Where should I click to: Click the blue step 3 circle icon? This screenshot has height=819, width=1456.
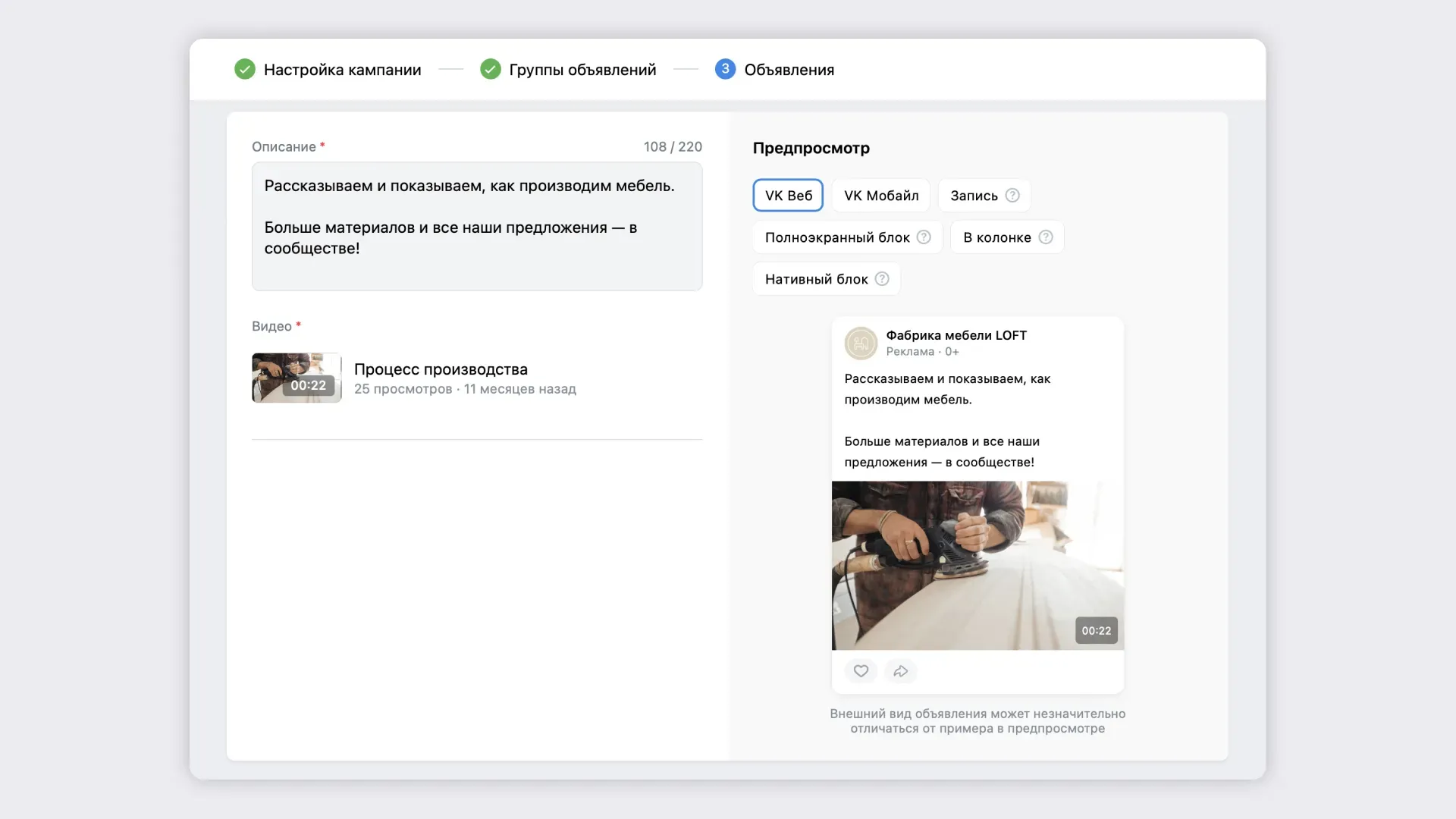coord(725,69)
